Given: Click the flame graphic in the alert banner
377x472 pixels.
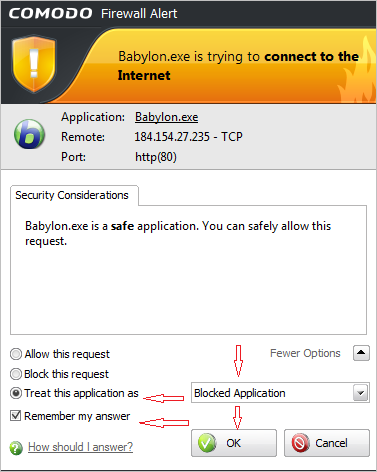Looking at the screenshot, I should (x=357, y=73).
